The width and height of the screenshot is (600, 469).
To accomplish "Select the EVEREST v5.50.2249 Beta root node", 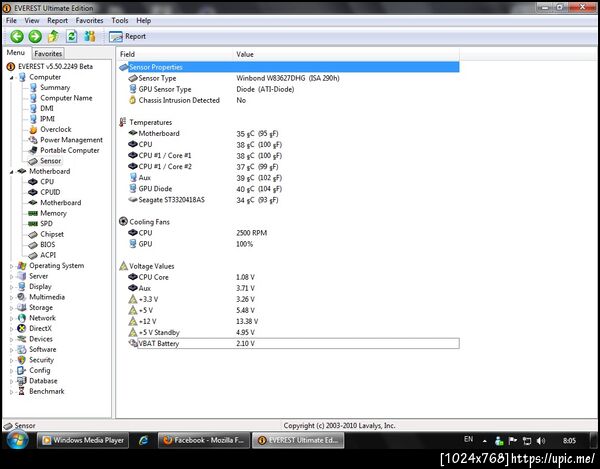I will click(x=55, y=67).
